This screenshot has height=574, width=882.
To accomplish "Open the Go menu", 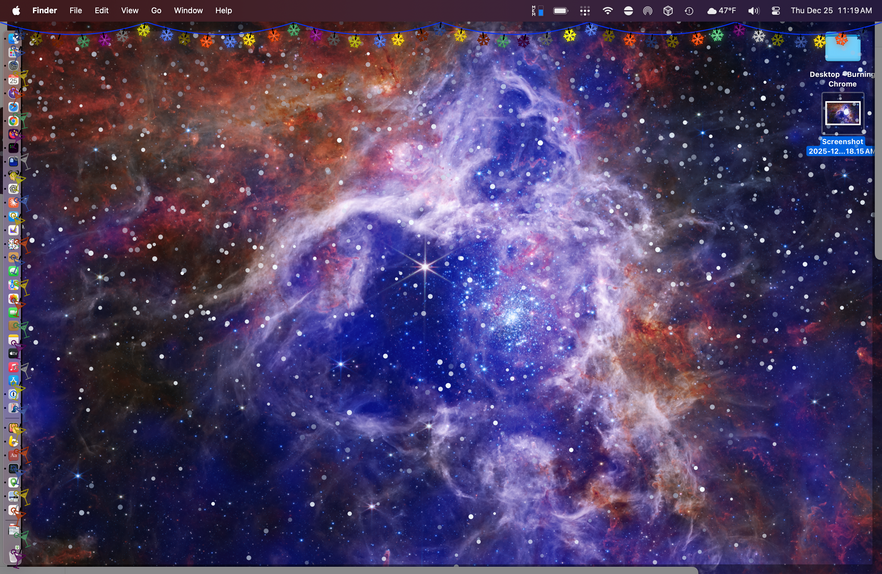I will [x=156, y=10].
